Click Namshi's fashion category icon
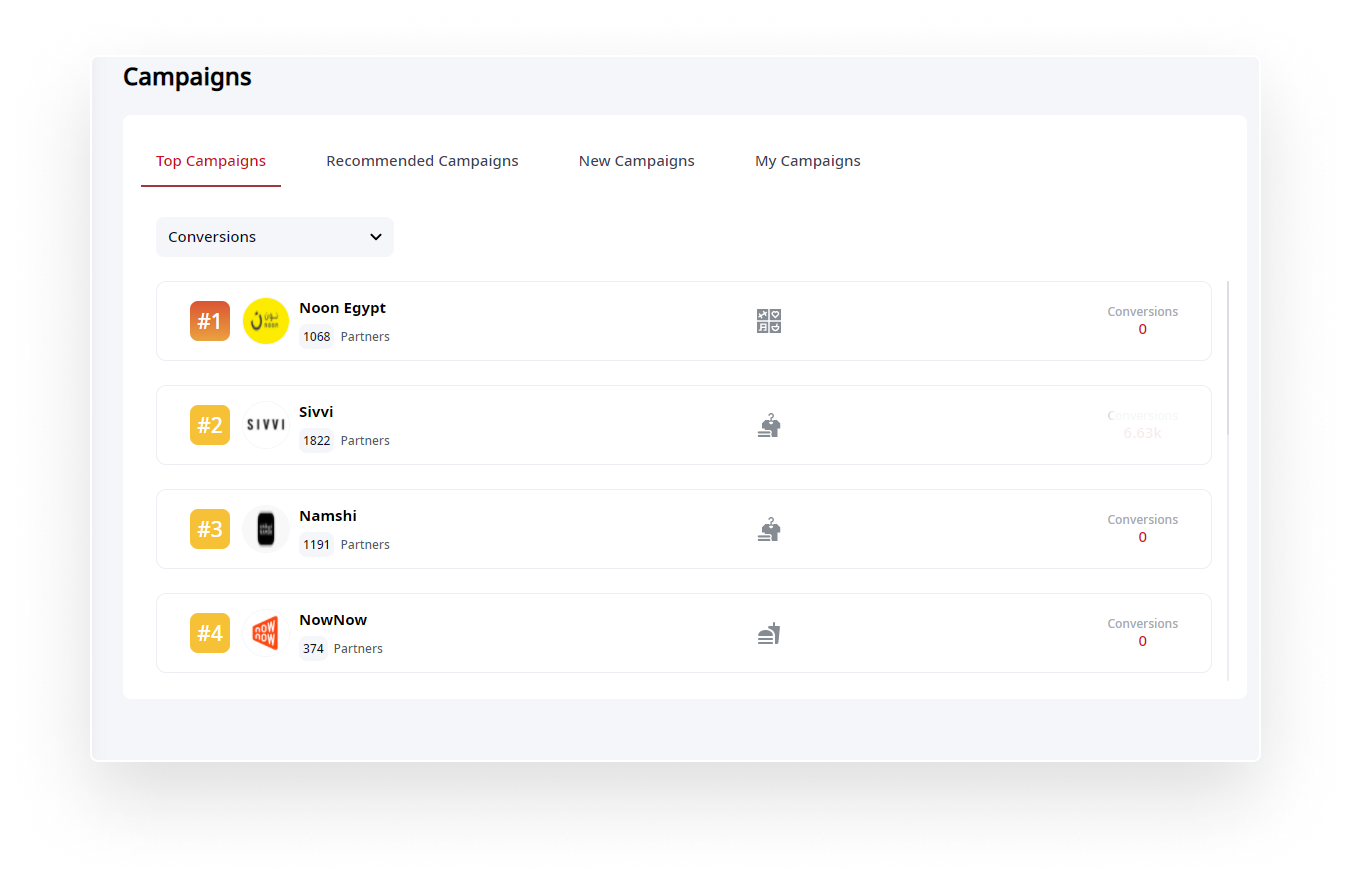Viewport: 1351px width, 887px height. point(769,530)
